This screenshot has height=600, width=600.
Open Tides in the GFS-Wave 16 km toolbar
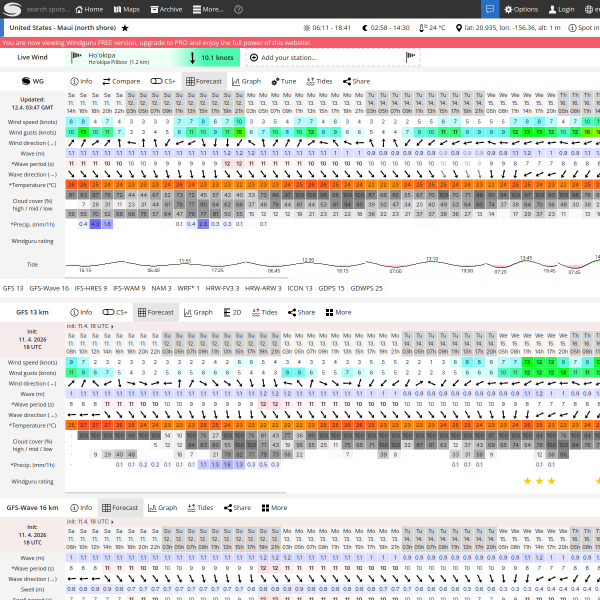point(201,508)
